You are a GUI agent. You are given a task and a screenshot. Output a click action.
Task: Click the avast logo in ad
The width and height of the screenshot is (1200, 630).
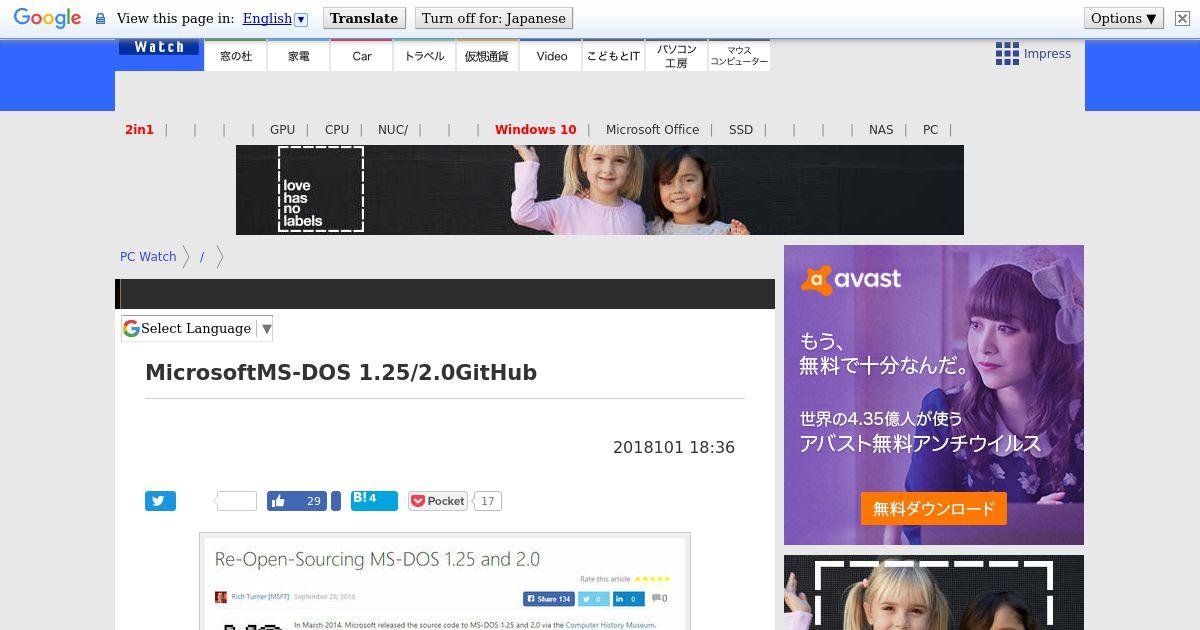tap(851, 280)
